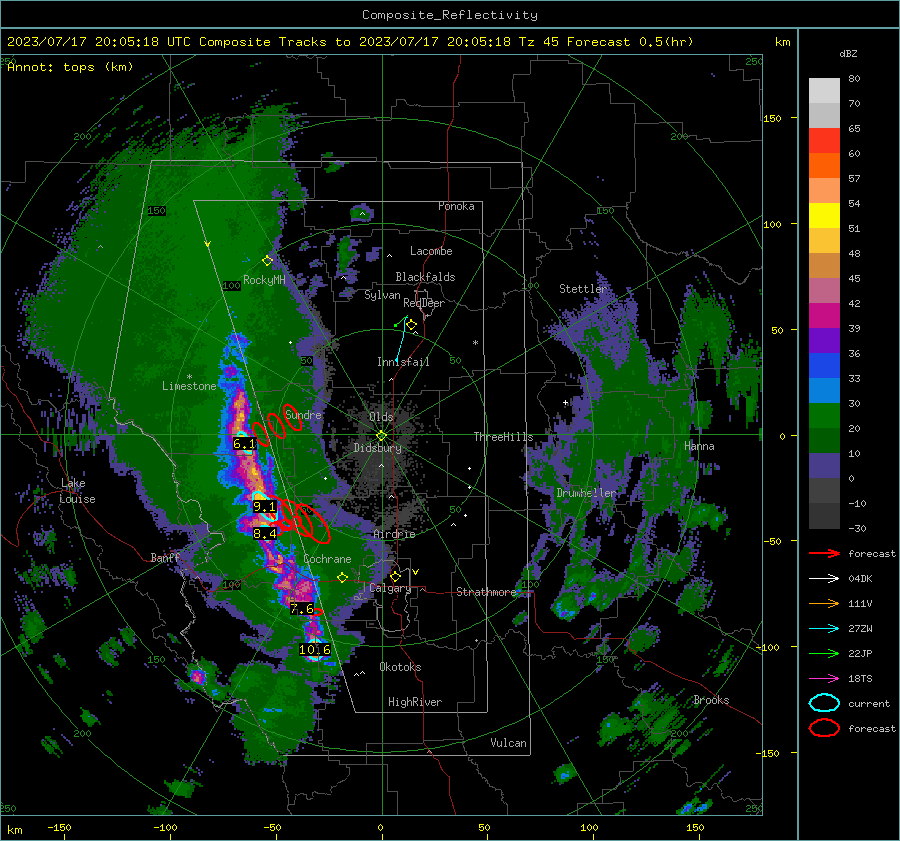Click the Limestone map label
The image size is (900, 841).
tap(189, 386)
